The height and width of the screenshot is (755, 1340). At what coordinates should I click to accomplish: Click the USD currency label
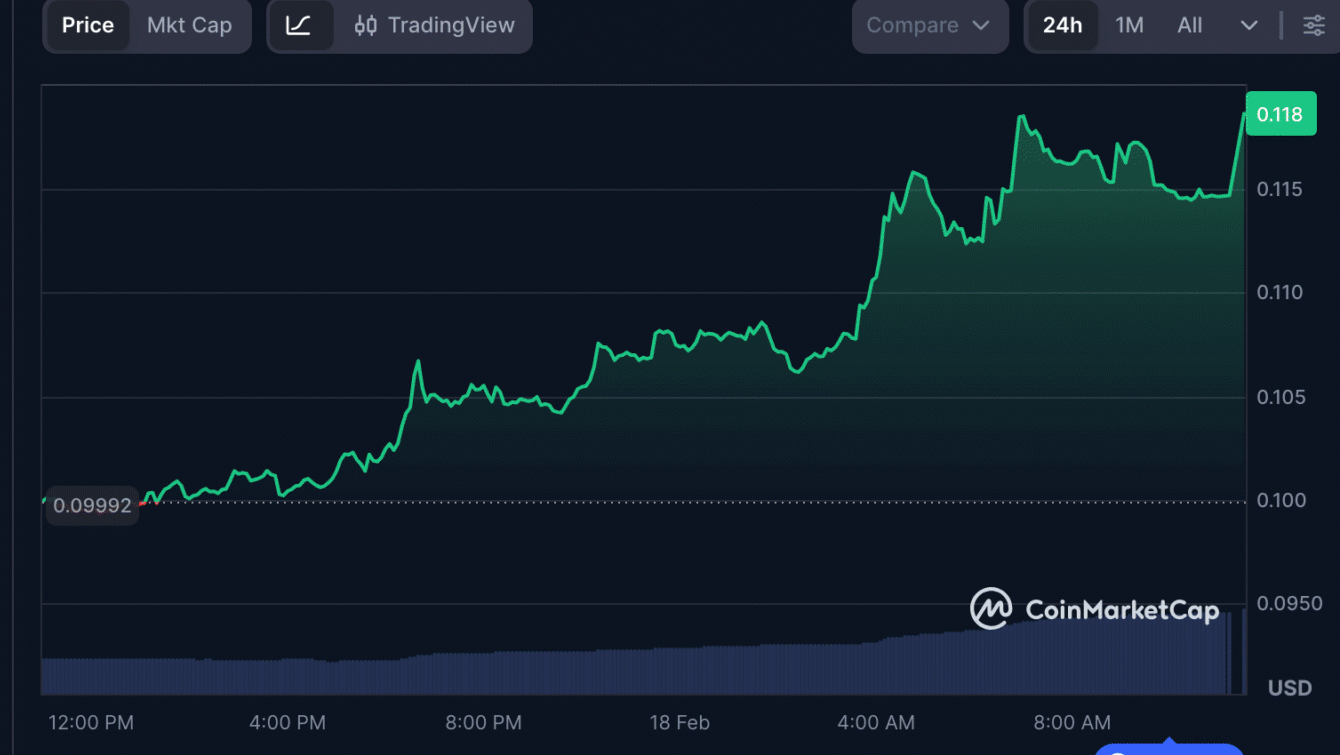click(x=1289, y=688)
